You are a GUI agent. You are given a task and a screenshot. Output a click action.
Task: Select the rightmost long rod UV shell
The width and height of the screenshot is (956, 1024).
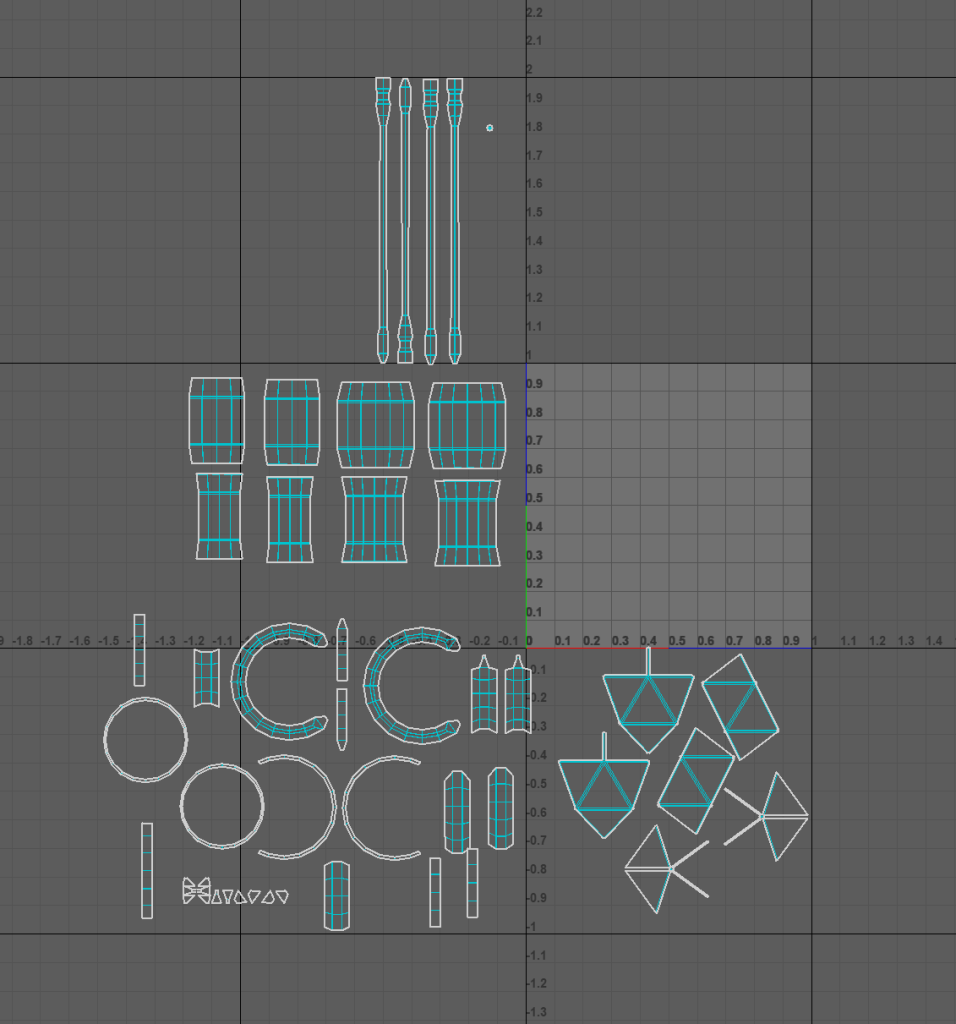[x=454, y=218]
